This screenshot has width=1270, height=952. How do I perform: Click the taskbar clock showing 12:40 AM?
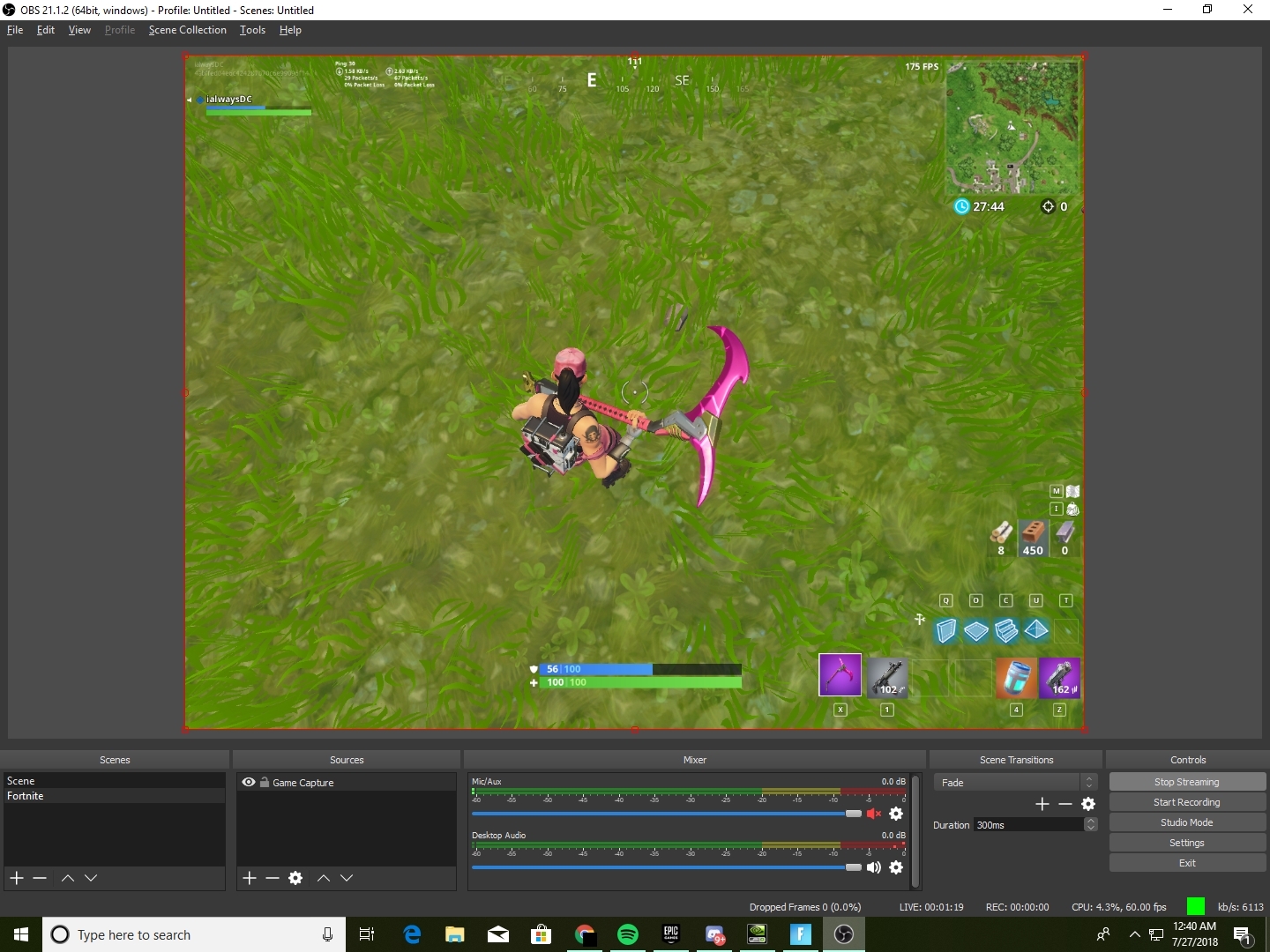[x=1194, y=934]
